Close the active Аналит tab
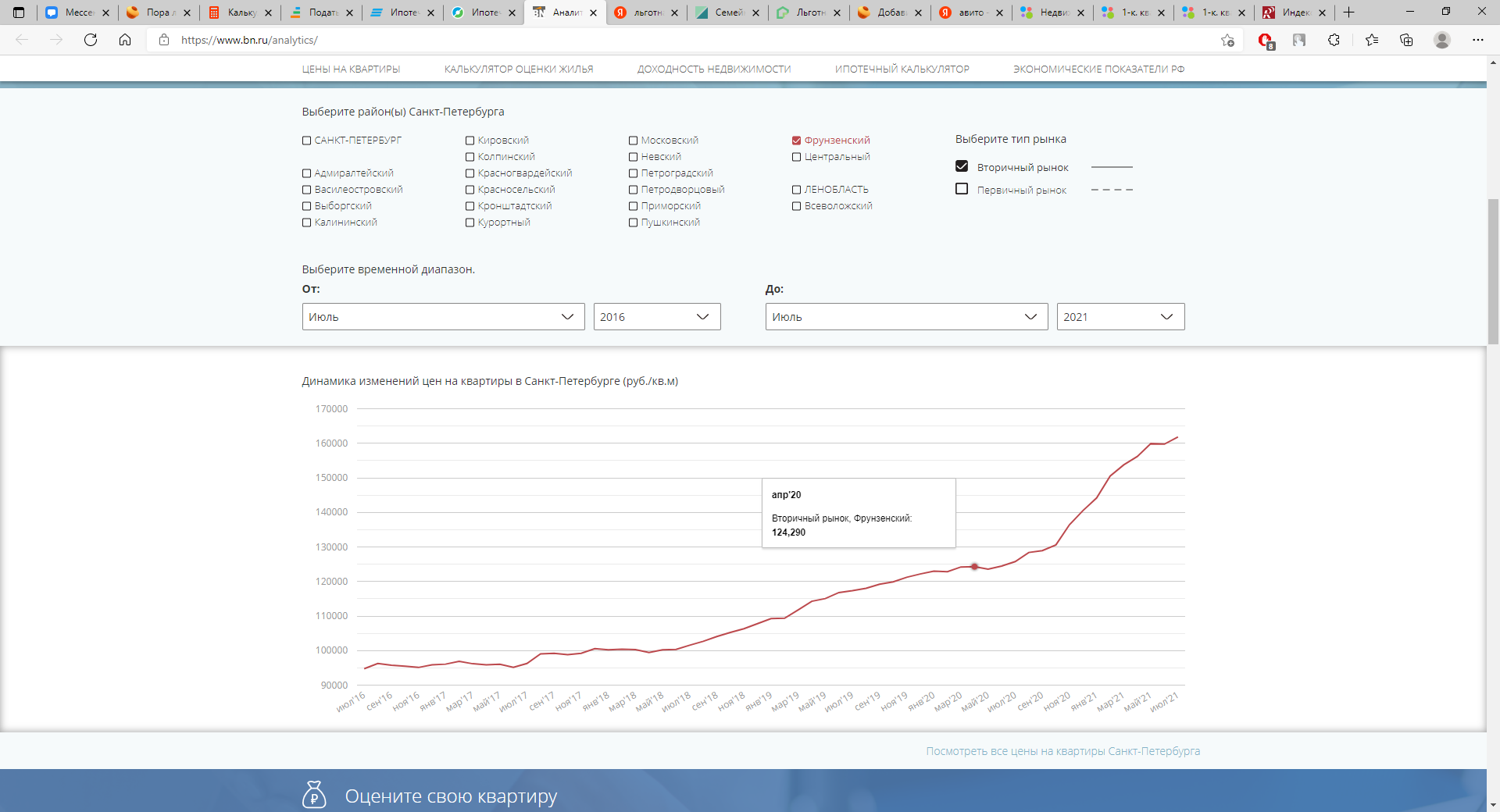The image size is (1500, 812). pos(593,12)
